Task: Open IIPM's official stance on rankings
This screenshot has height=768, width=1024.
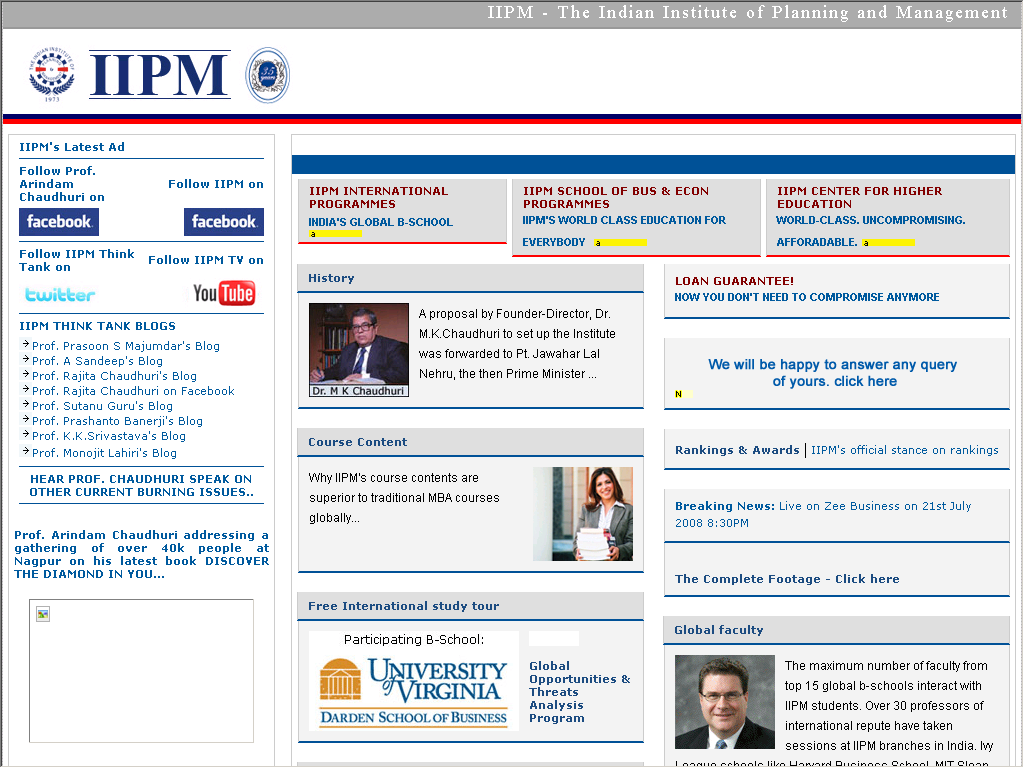Action: pos(904,450)
